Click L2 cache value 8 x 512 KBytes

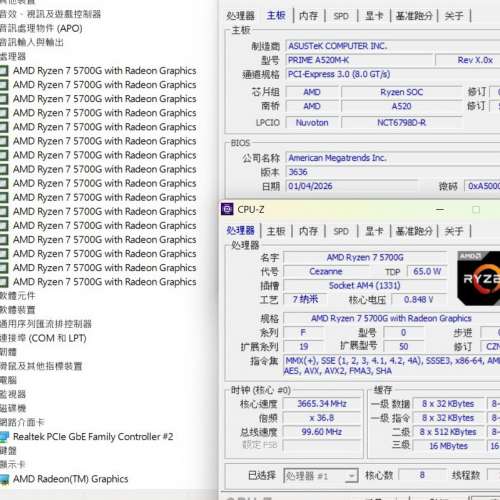pos(448,432)
